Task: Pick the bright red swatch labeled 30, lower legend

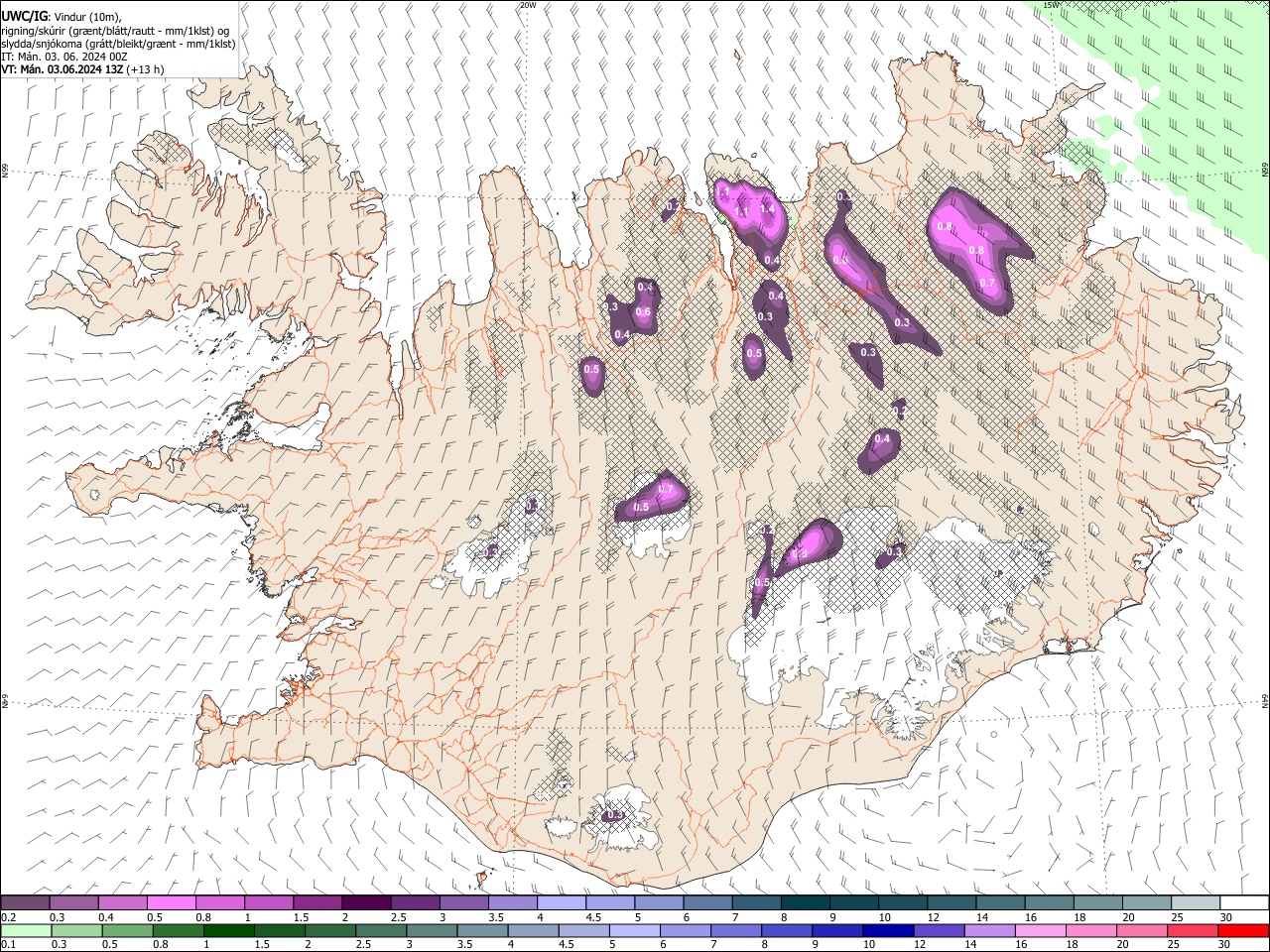Action: point(1242,930)
